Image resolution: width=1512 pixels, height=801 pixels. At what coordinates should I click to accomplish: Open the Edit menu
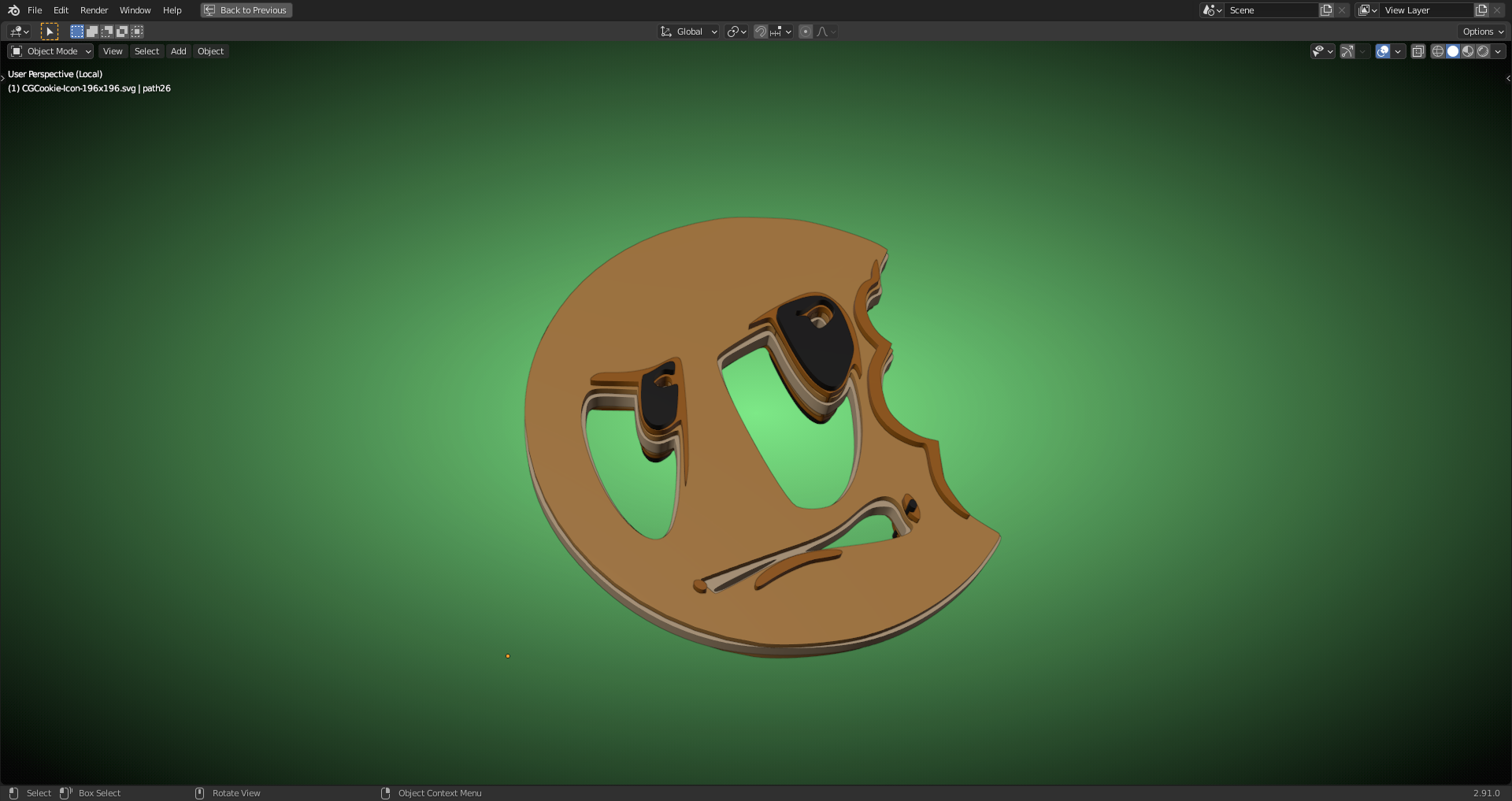61,10
